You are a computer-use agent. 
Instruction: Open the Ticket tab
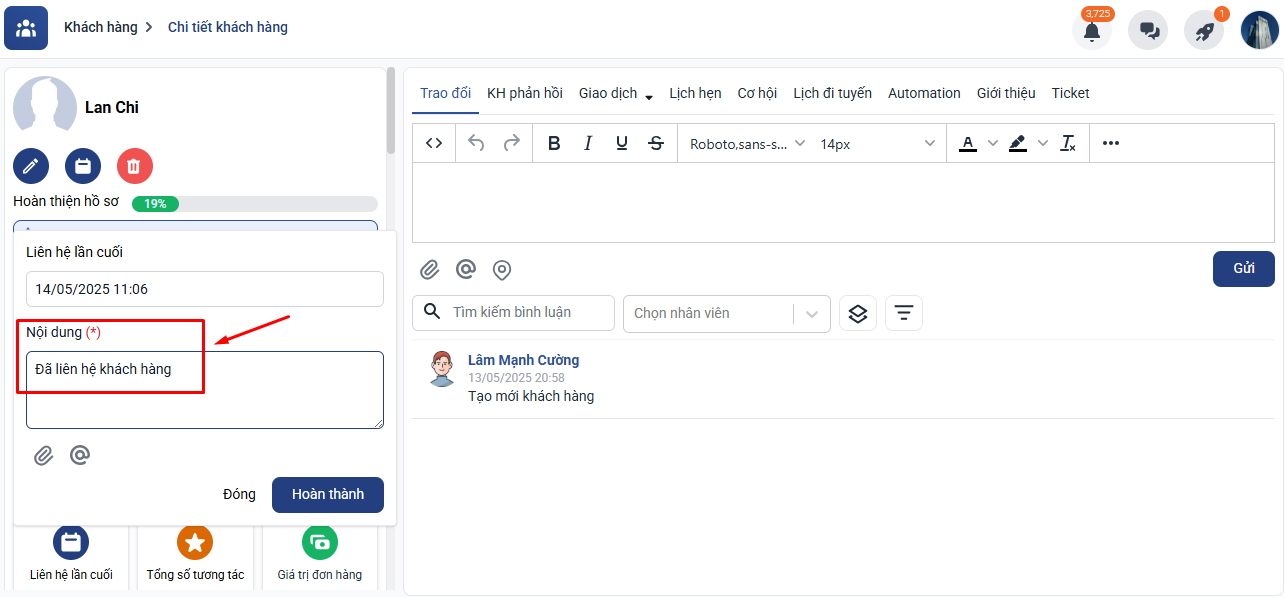[x=1070, y=93]
